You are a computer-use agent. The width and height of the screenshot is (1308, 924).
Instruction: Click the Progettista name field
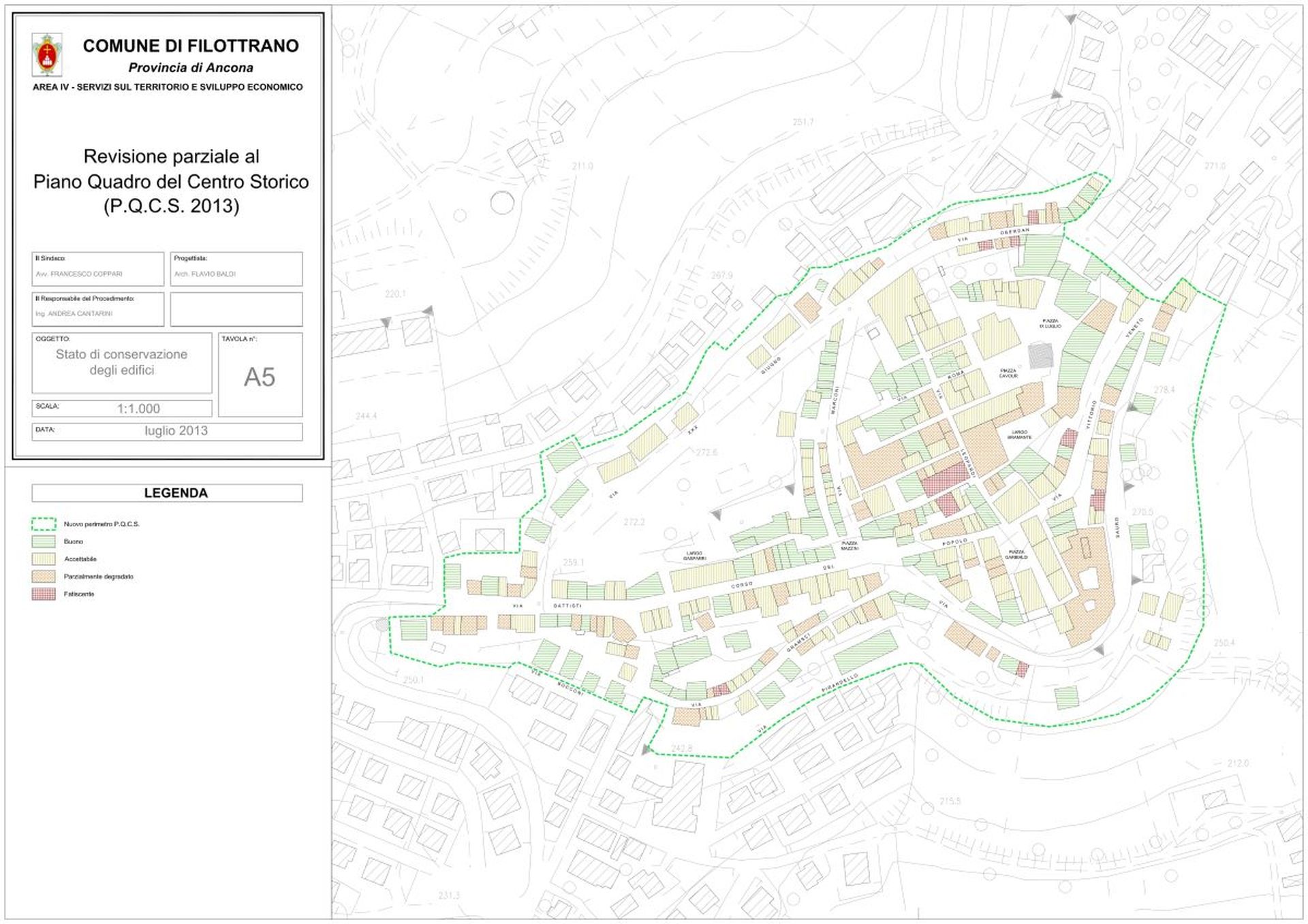pyautogui.click(x=236, y=269)
